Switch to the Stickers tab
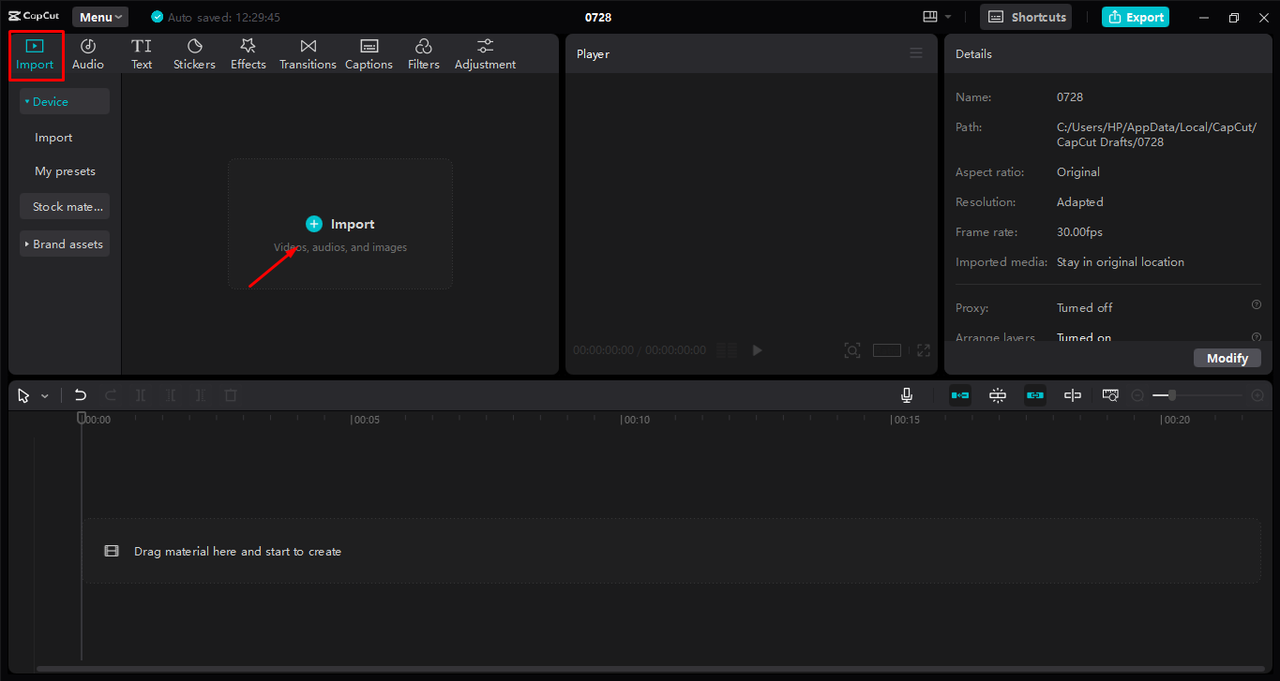Screen dimensions: 1280x681 [194, 55]
